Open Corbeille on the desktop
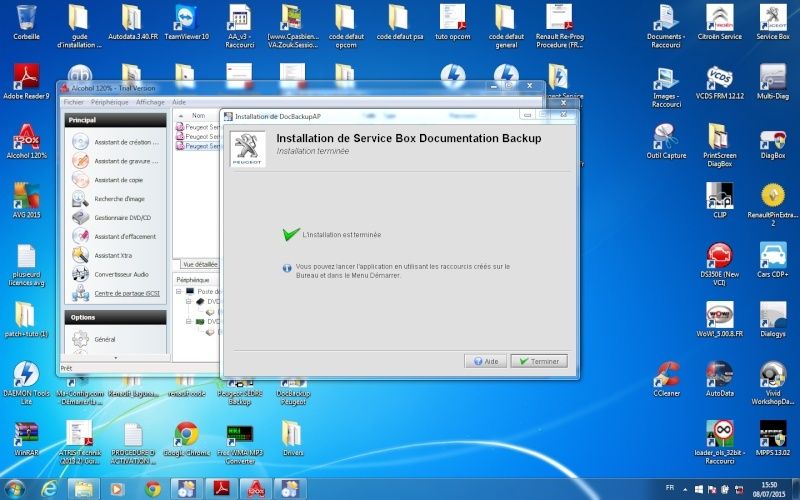Image resolution: width=800 pixels, height=500 pixels. tap(26, 22)
